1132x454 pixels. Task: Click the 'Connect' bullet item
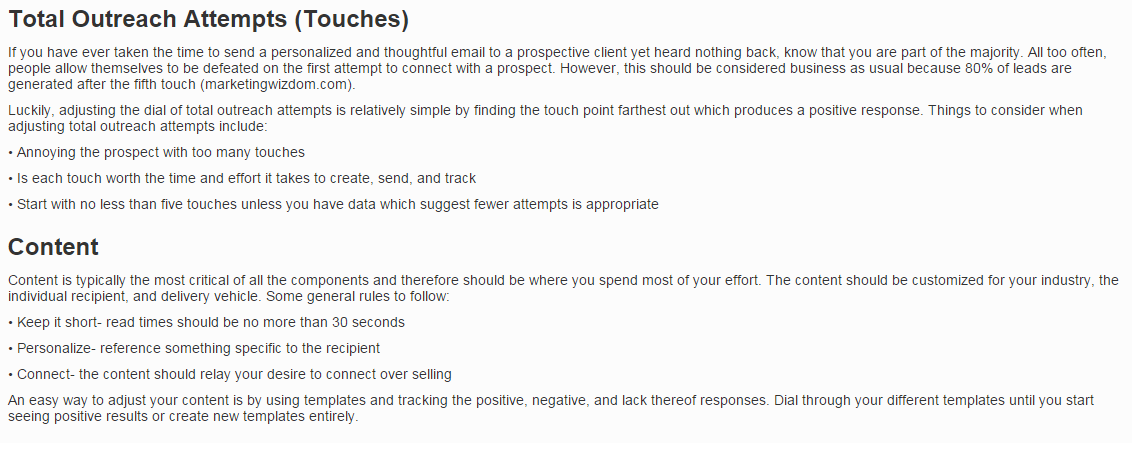230,375
